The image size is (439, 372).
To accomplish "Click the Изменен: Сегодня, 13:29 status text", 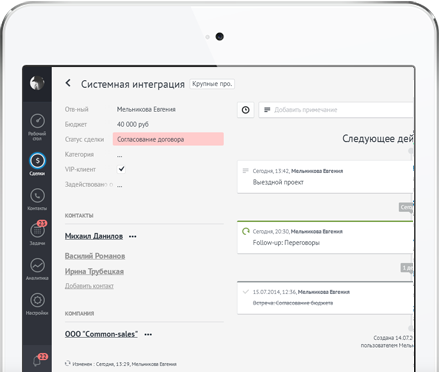I will 124,364.
